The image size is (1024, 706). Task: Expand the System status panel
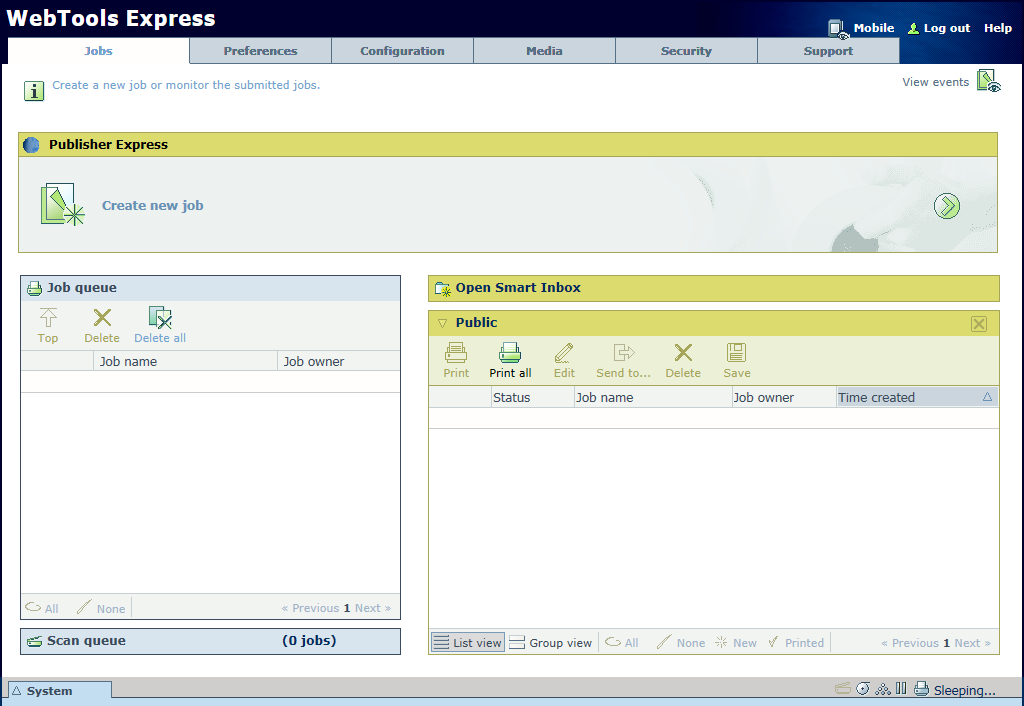point(59,691)
